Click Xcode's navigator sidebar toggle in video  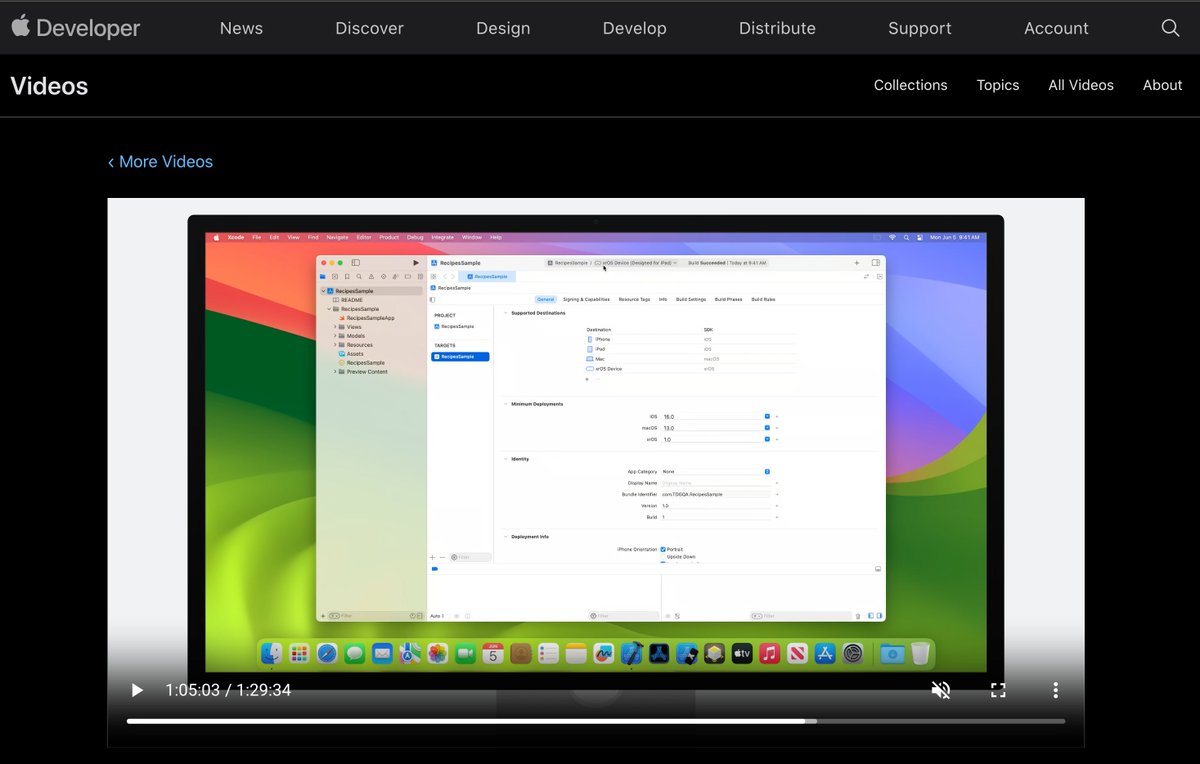tap(355, 262)
